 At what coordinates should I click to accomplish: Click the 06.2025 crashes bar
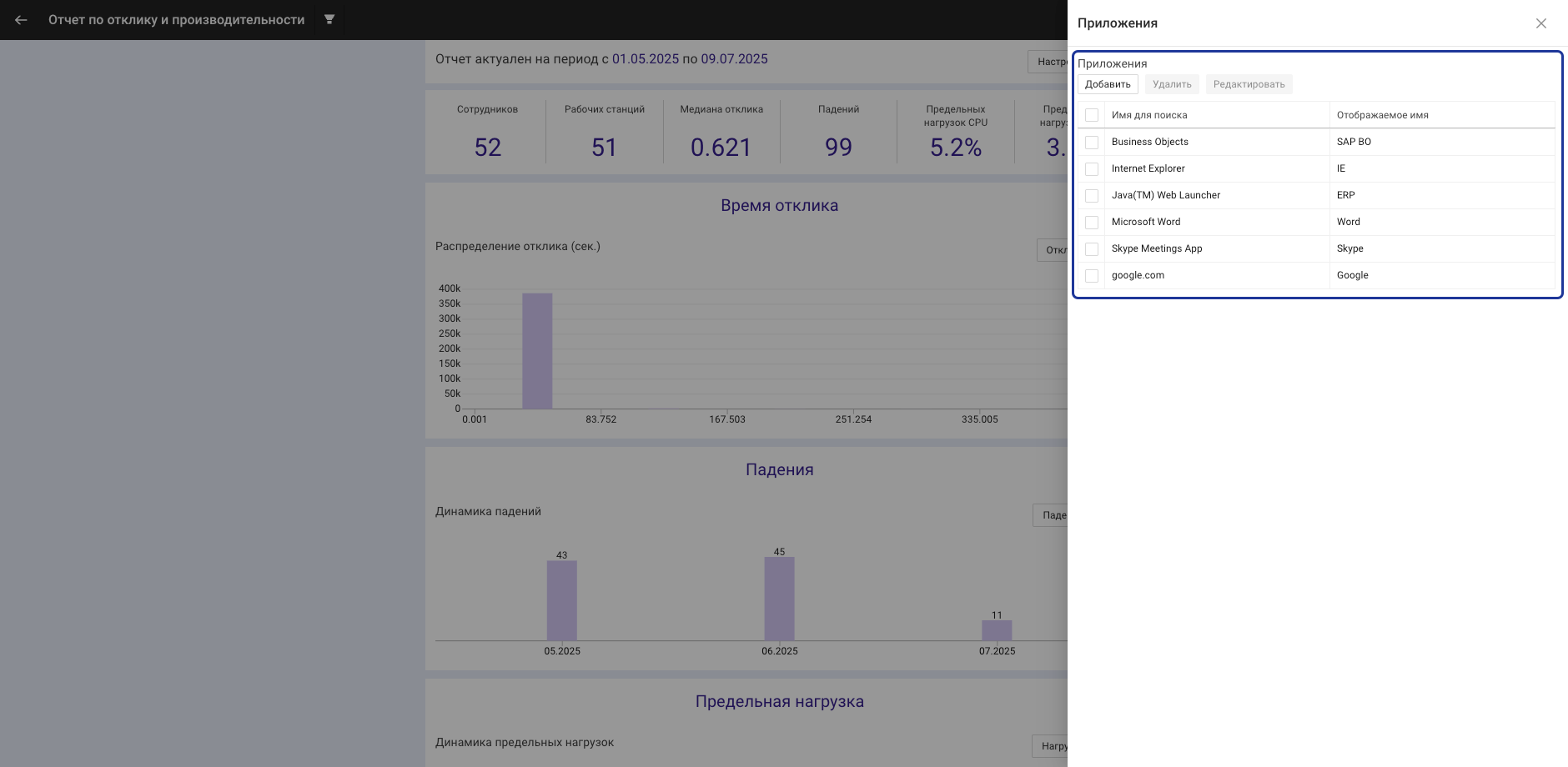pos(779,599)
